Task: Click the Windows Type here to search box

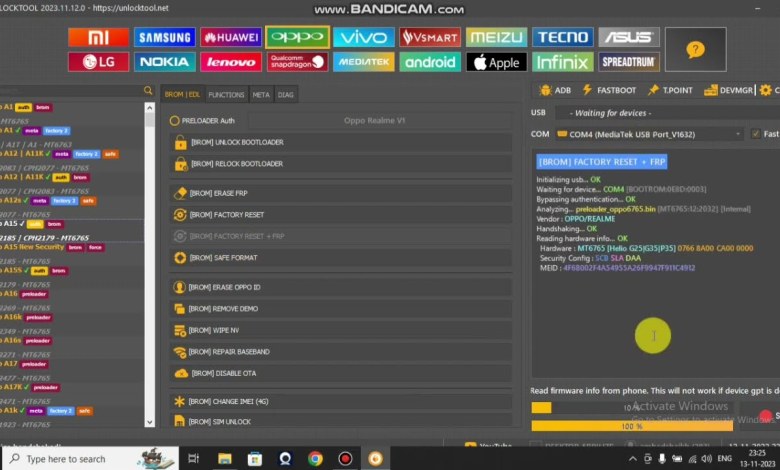Action: point(91,459)
